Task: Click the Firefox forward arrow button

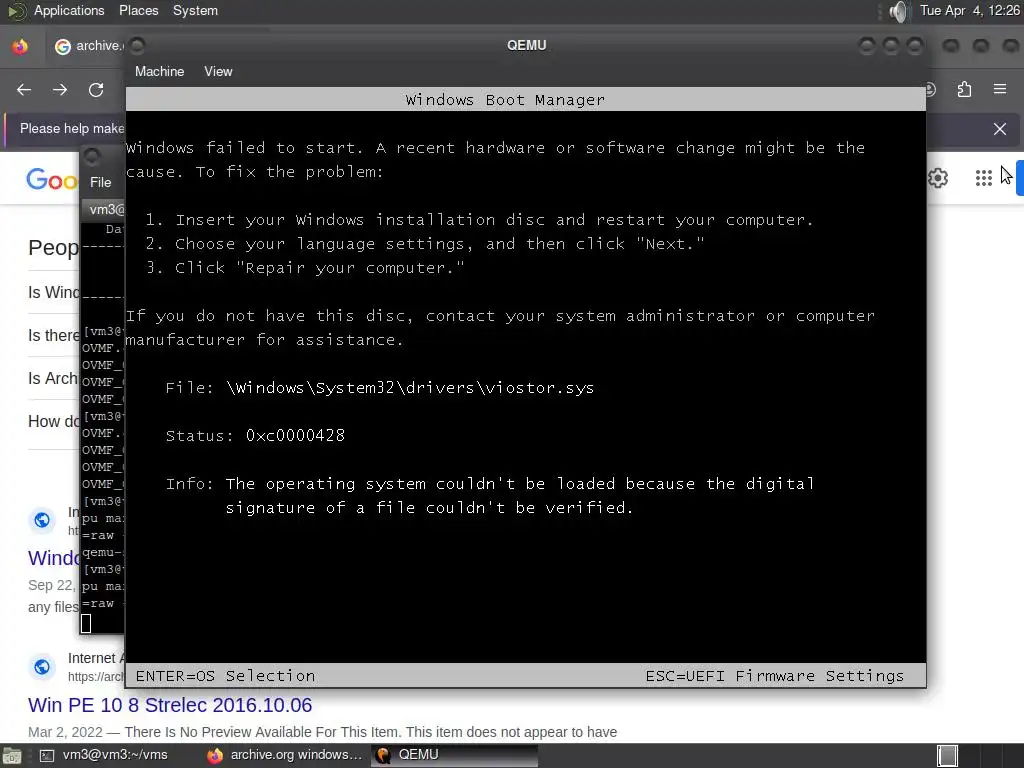Action: [x=60, y=89]
